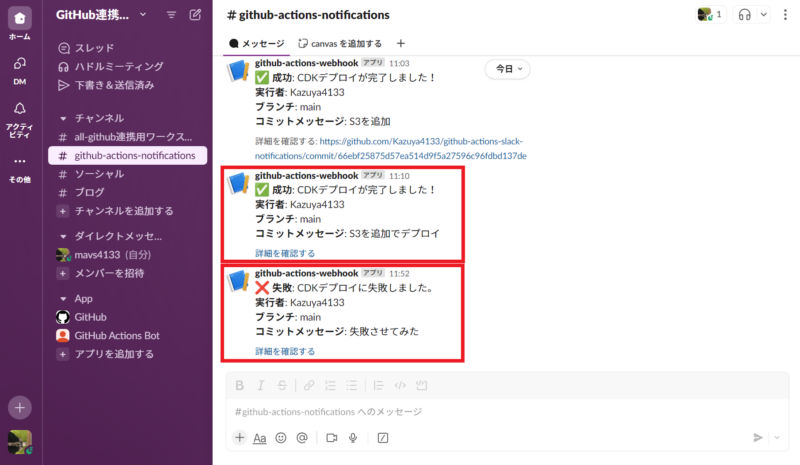Open slash command shortcuts

point(383,438)
